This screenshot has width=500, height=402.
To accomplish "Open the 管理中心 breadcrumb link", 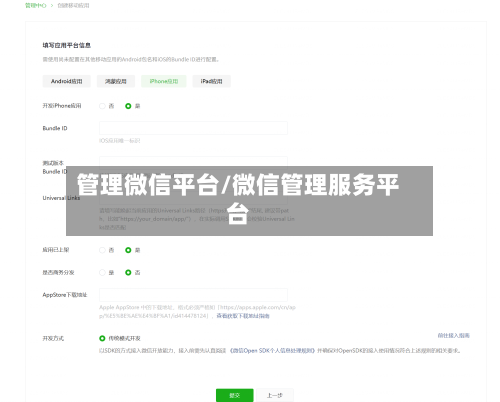I will [36, 5].
